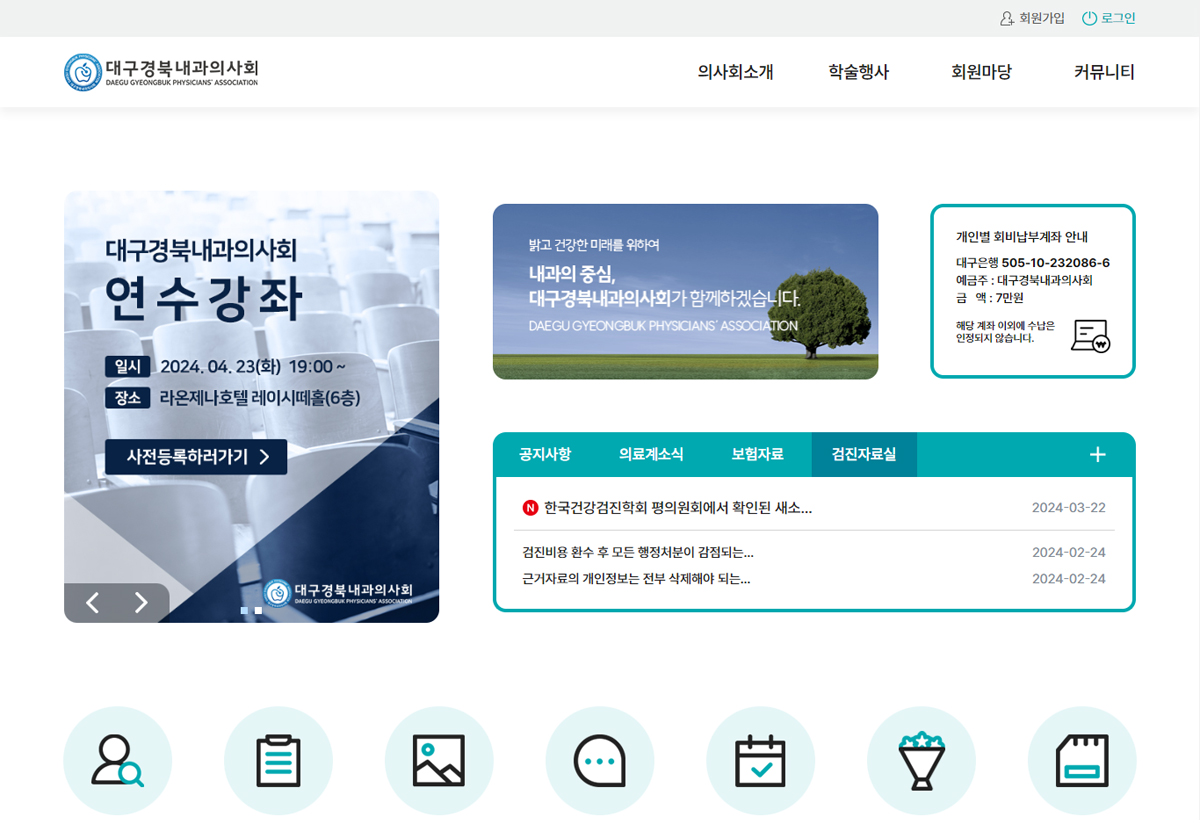Click the date 2024-03-22
This screenshot has height=835, width=1200.
click(1069, 508)
